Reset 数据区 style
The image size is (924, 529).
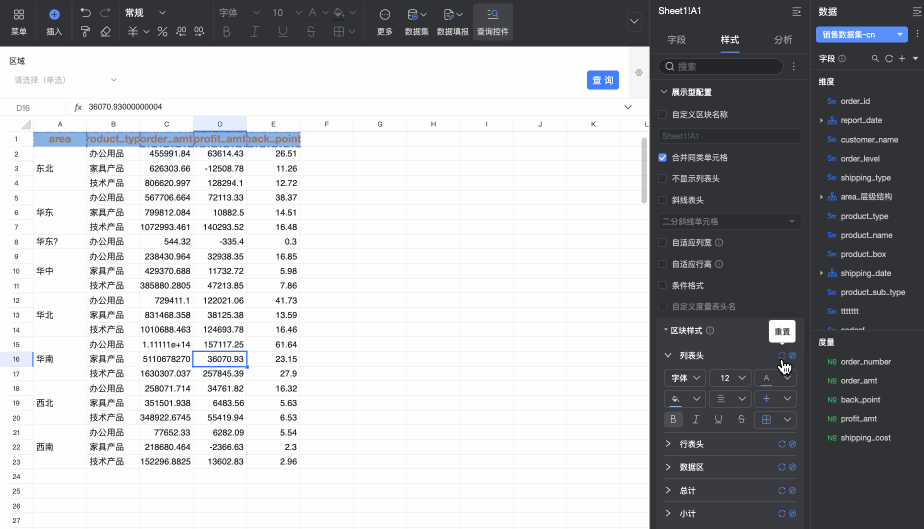coord(782,467)
